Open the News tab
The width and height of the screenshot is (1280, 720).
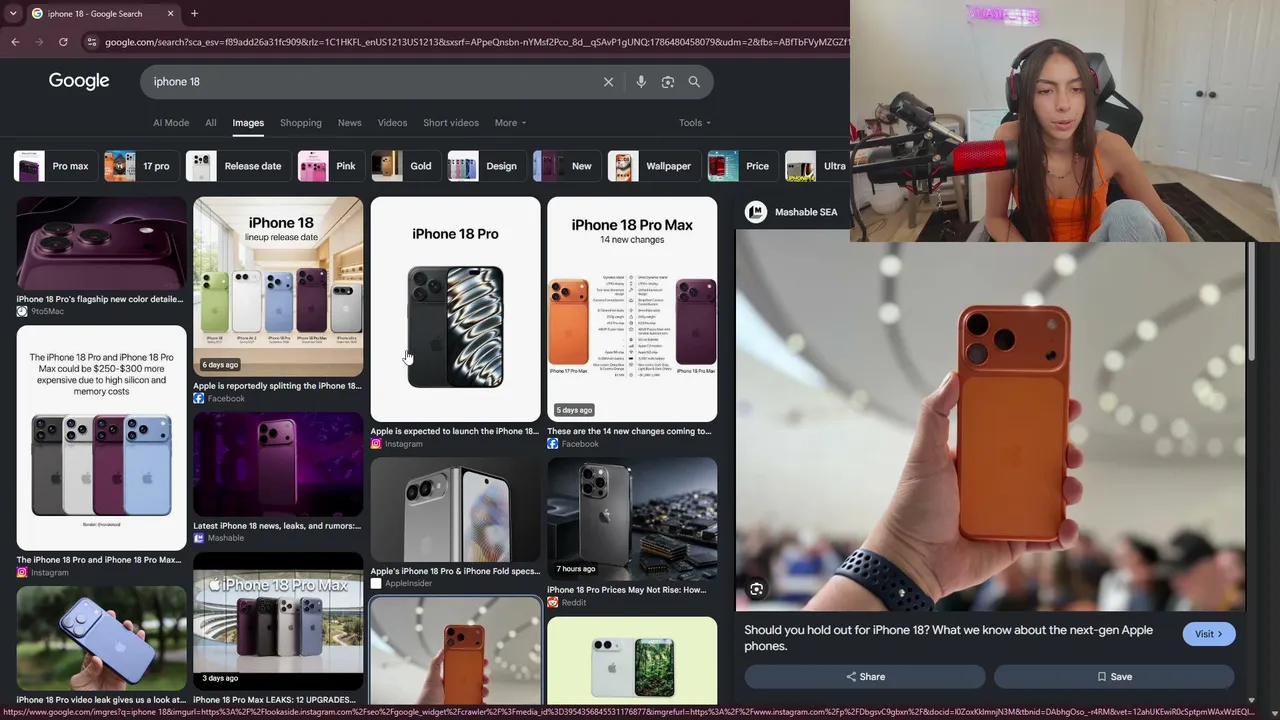pos(349,123)
